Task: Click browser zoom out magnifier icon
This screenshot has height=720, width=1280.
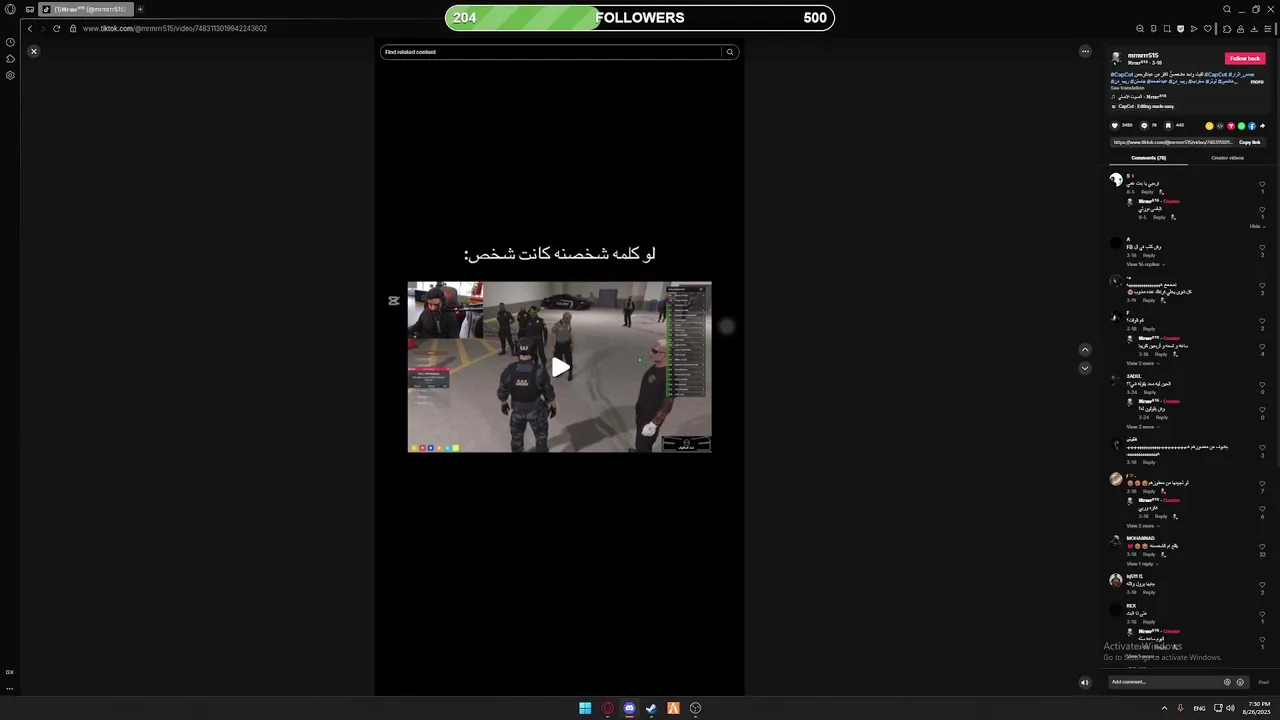Action: (1140, 28)
